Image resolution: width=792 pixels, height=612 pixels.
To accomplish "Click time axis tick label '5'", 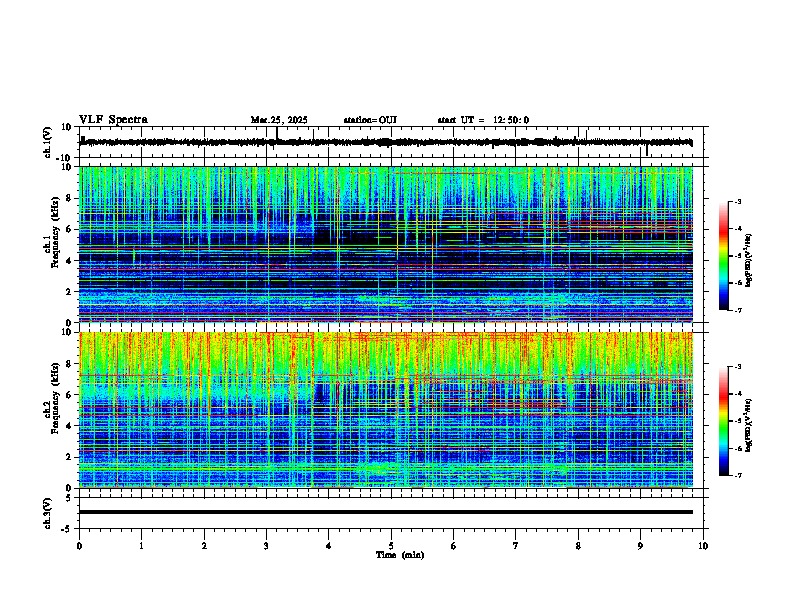I will click(391, 546).
